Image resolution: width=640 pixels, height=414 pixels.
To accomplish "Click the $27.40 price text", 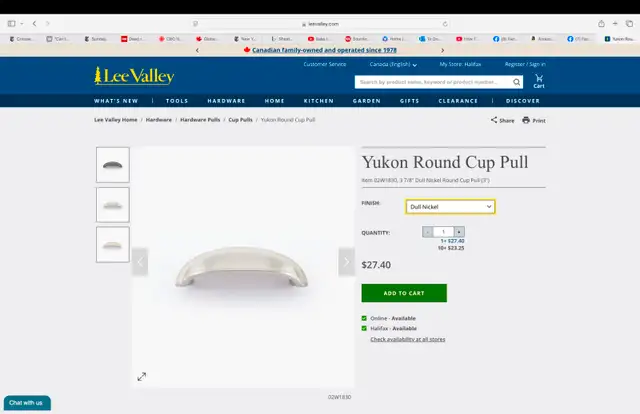I will pos(376,265).
